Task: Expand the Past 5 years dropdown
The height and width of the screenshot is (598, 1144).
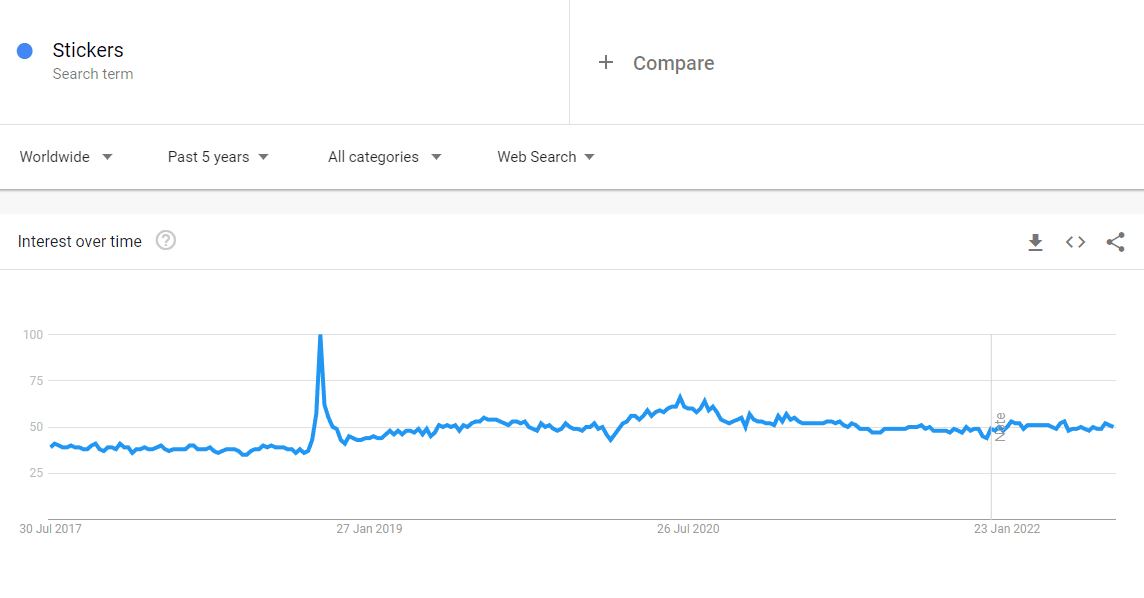Action: (218, 157)
